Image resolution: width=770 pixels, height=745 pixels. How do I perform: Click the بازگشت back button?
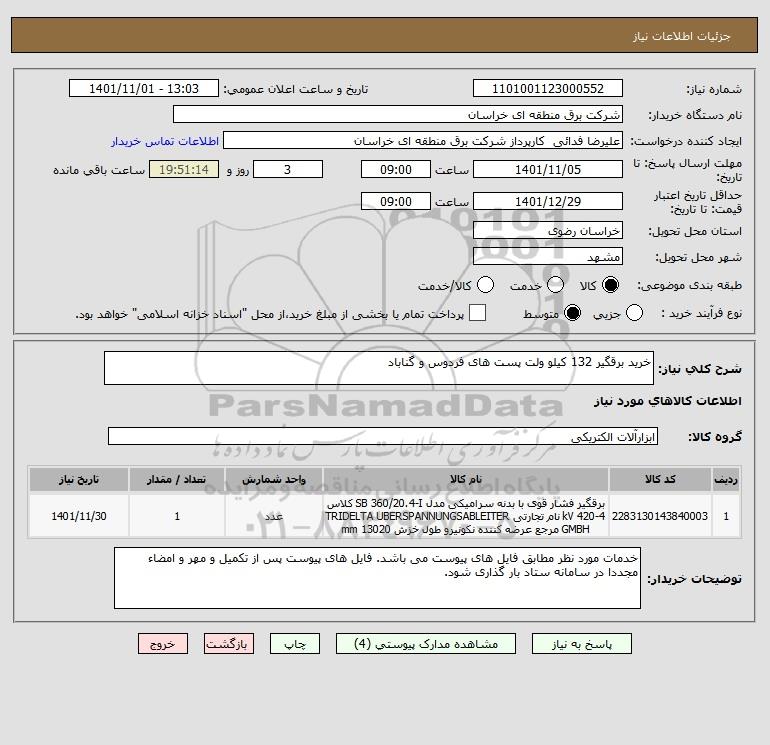(x=229, y=644)
